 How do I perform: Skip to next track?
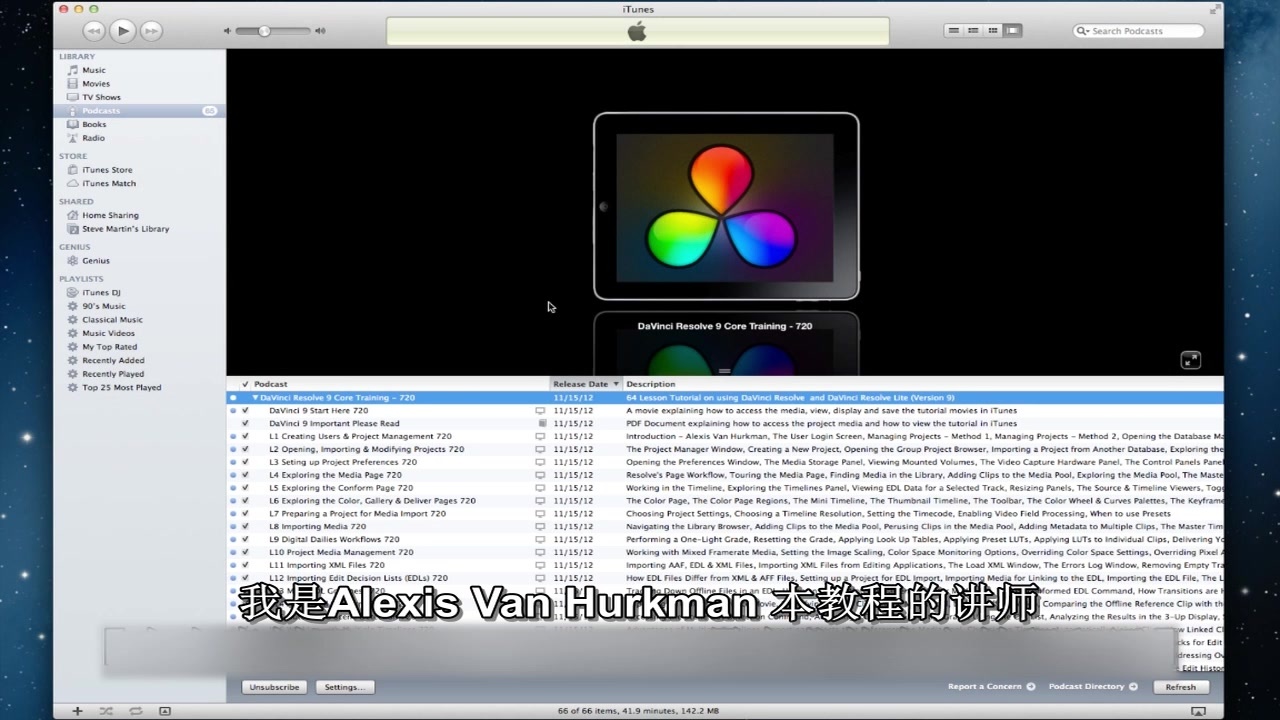tap(151, 31)
